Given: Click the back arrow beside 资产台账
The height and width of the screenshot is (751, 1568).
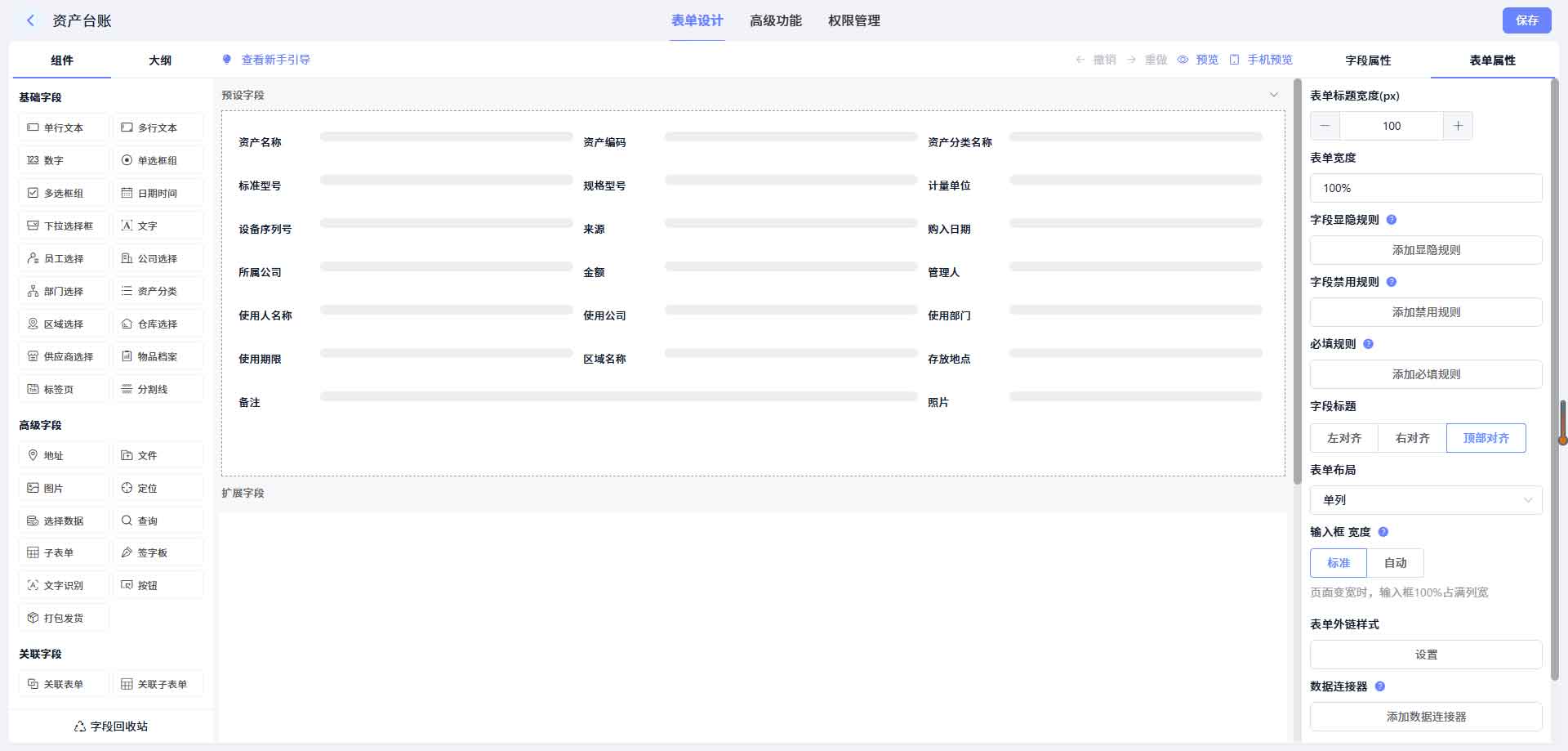Looking at the screenshot, I should [30, 20].
